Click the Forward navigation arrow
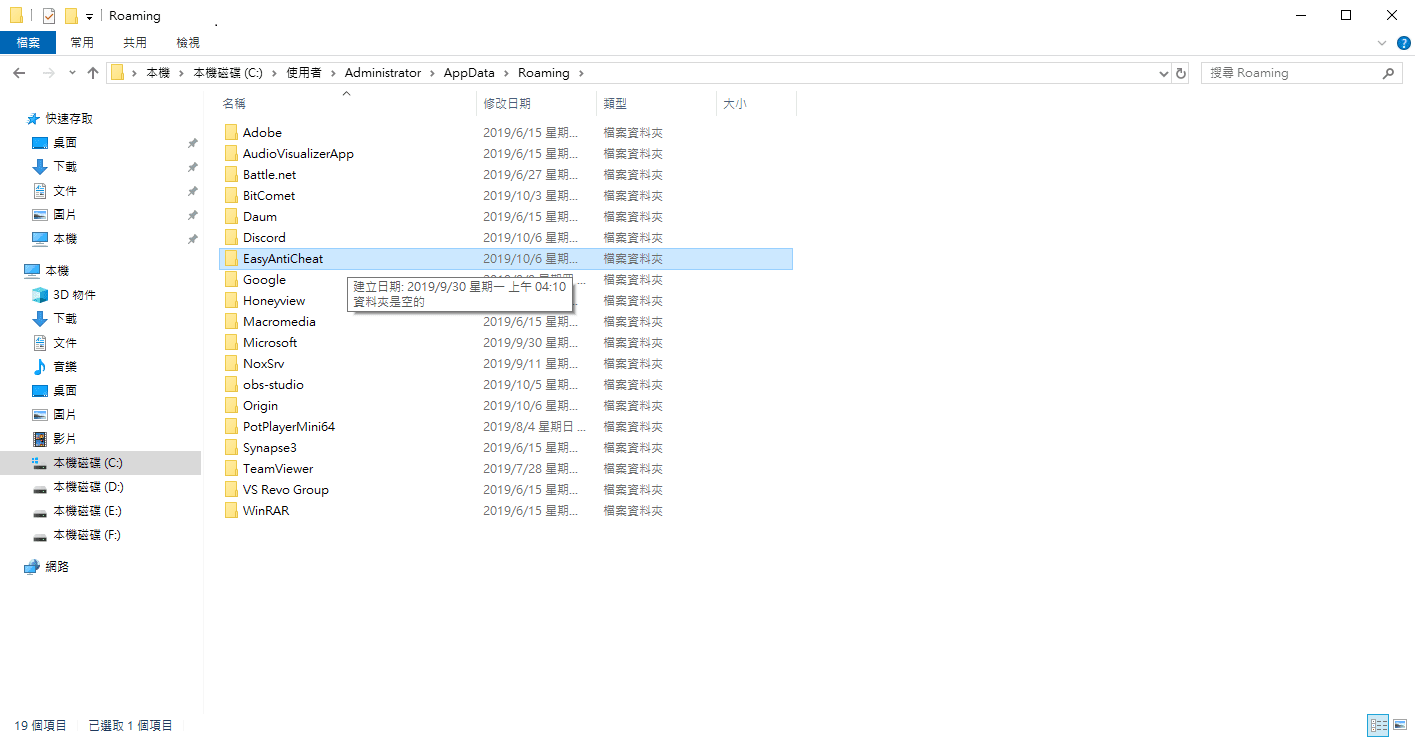Image resolution: width=1422 pixels, height=747 pixels. pyautogui.click(x=48, y=73)
